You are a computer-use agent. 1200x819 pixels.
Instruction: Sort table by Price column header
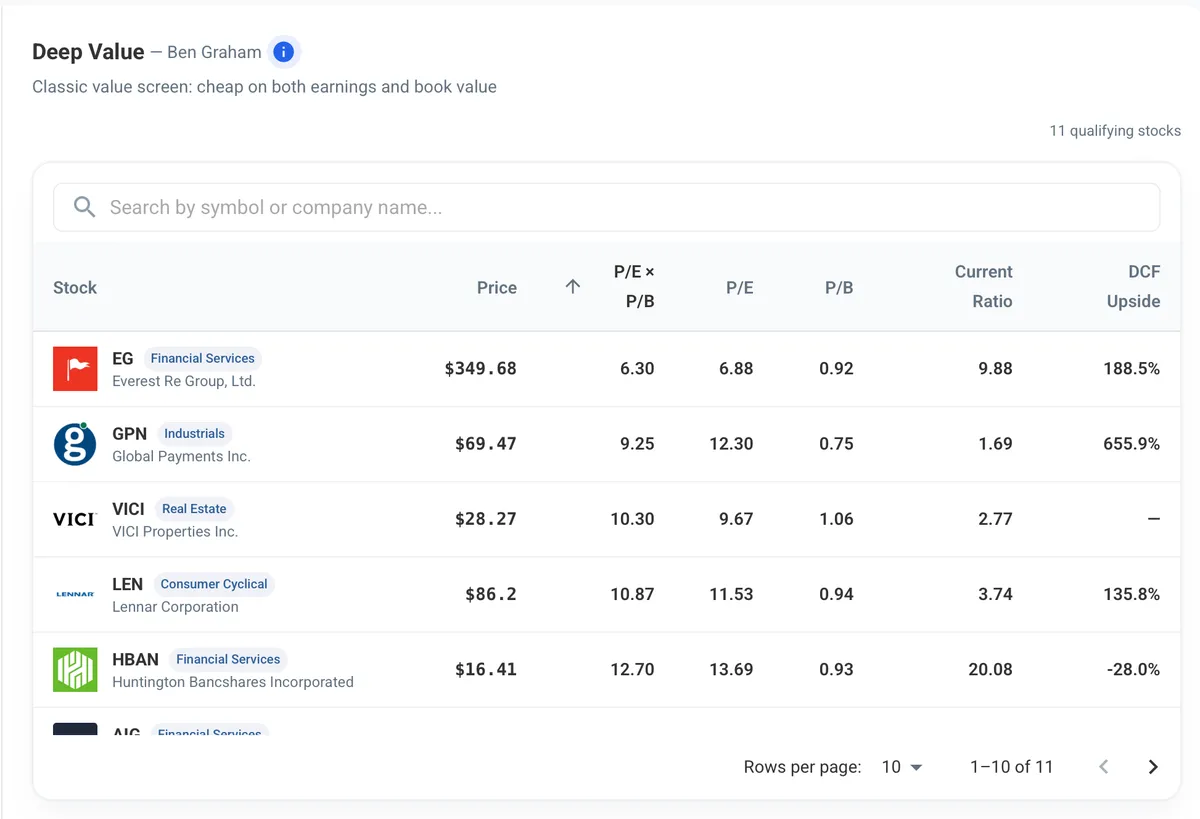tap(497, 288)
